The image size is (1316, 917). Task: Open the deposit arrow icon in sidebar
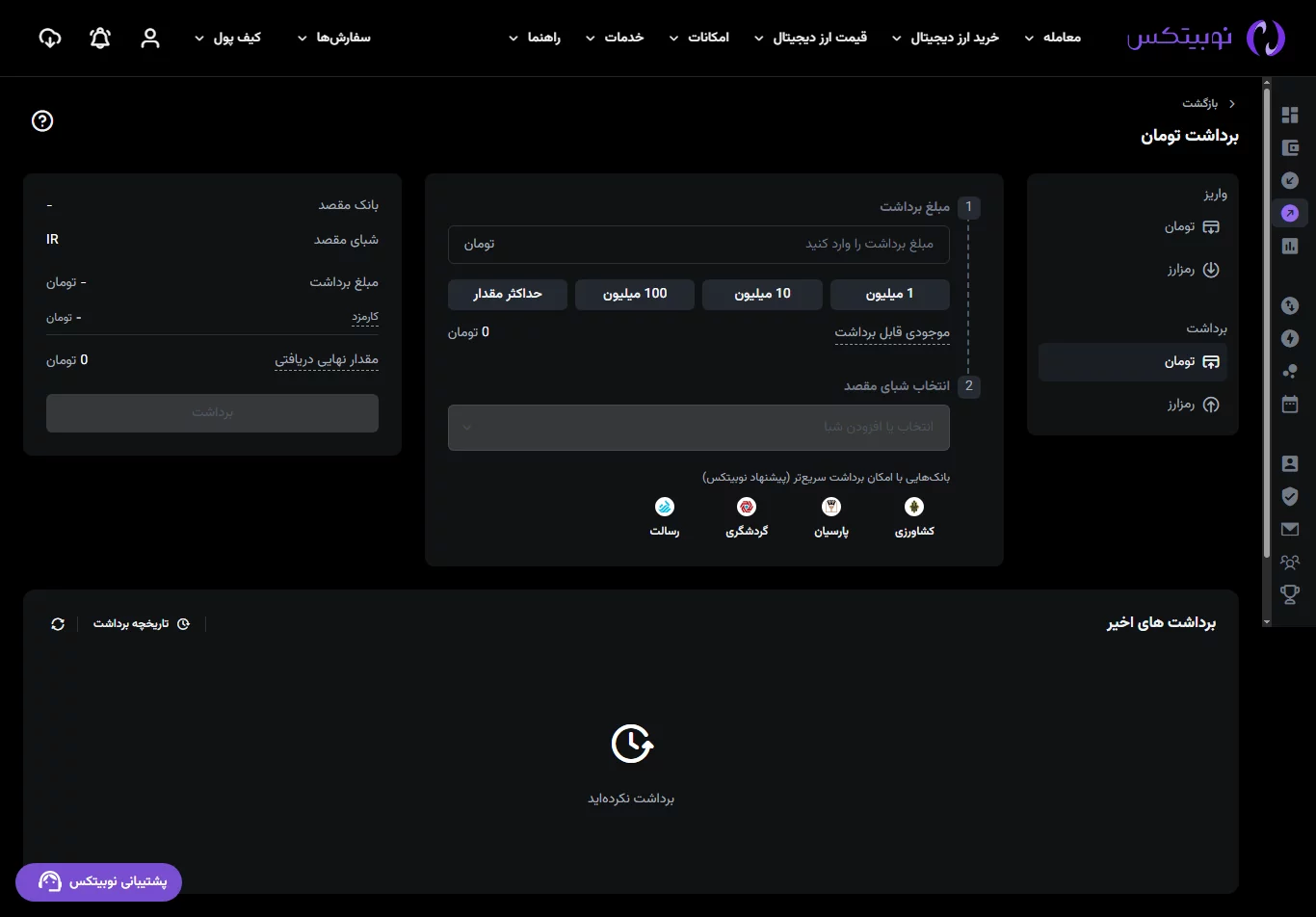[x=1290, y=180]
